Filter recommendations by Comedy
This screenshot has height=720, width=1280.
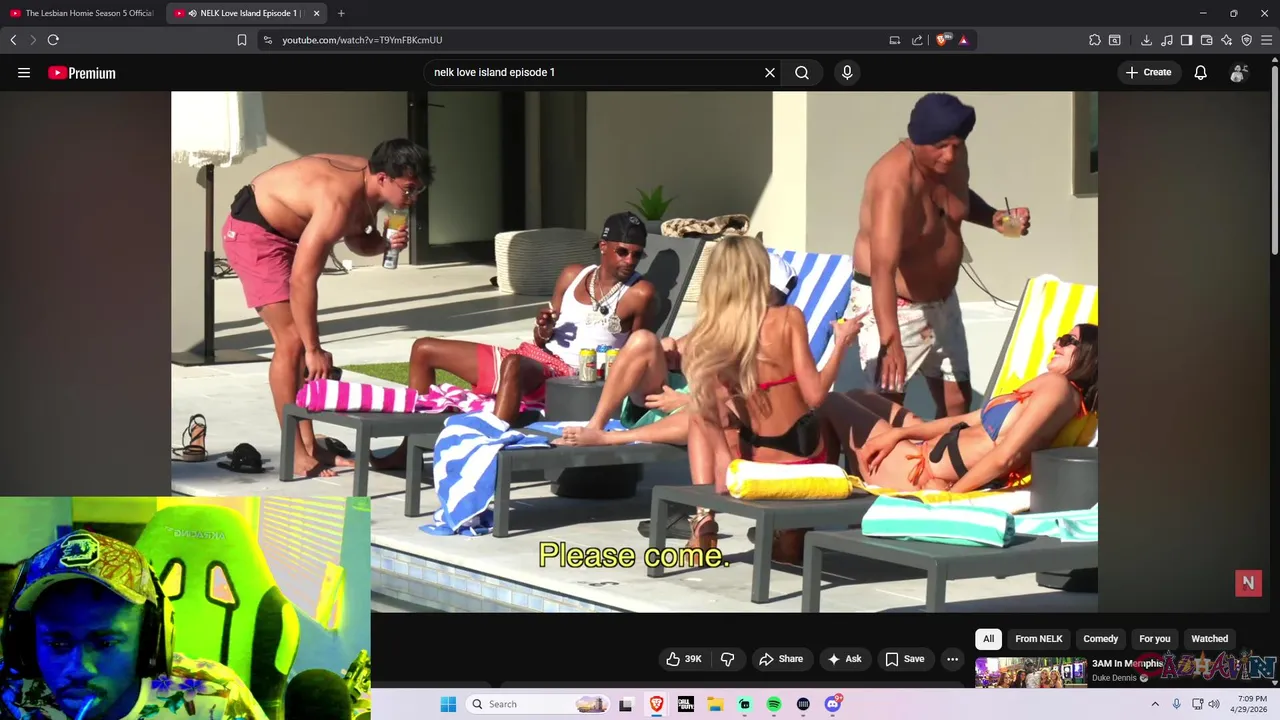pyautogui.click(x=1100, y=639)
